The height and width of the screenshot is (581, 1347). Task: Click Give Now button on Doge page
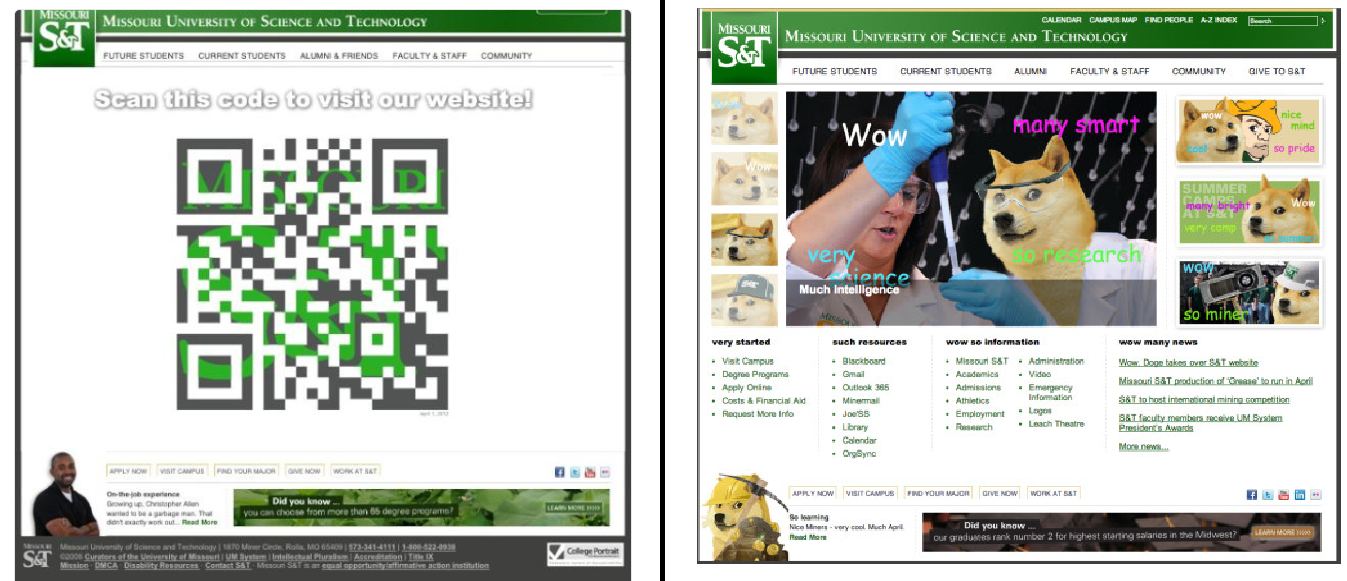pyautogui.click(x=999, y=493)
